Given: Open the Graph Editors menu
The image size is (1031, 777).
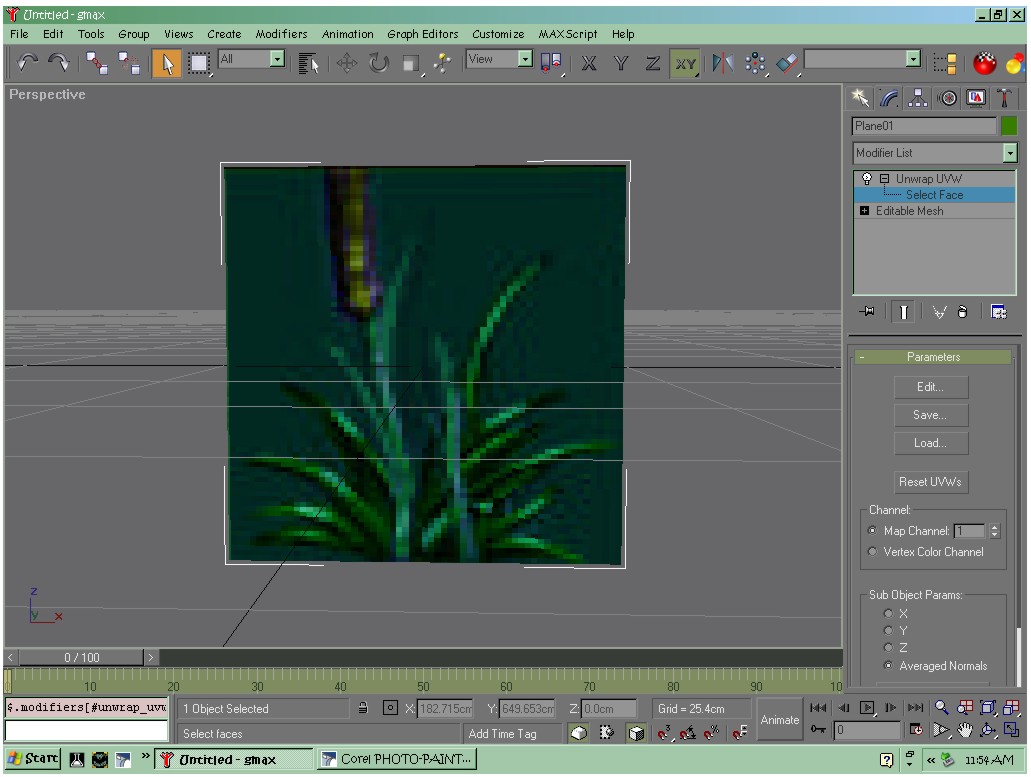Looking at the screenshot, I should pyautogui.click(x=422, y=34).
